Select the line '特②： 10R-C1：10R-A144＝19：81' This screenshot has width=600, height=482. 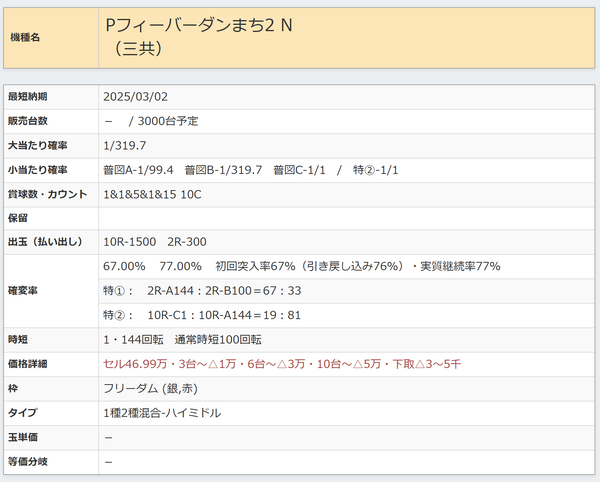(202, 315)
